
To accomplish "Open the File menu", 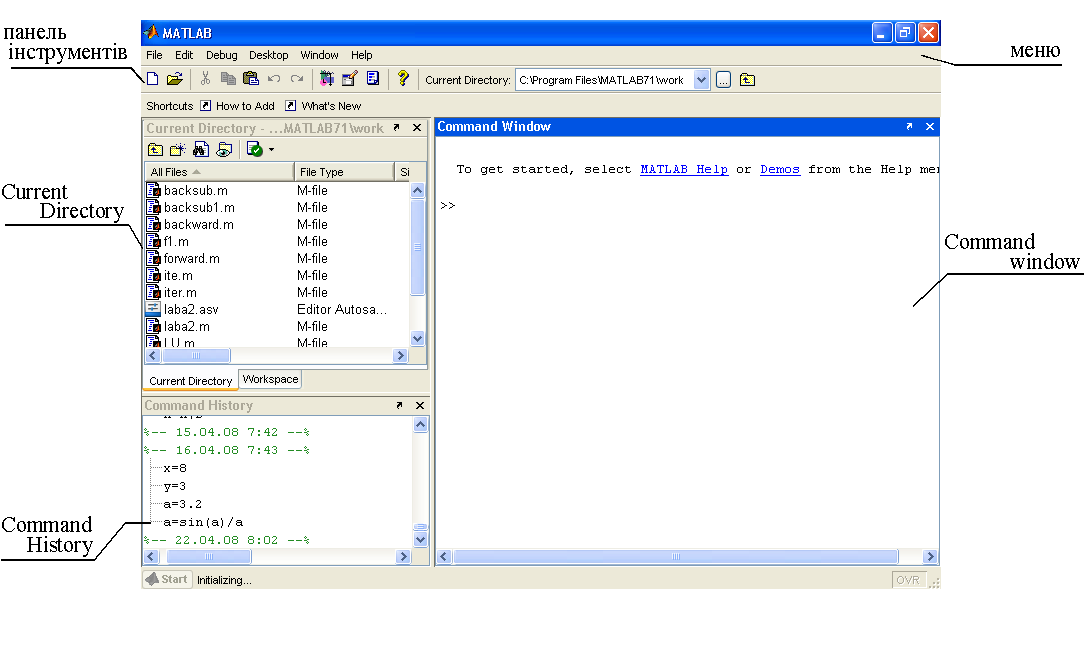I will point(154,55).
